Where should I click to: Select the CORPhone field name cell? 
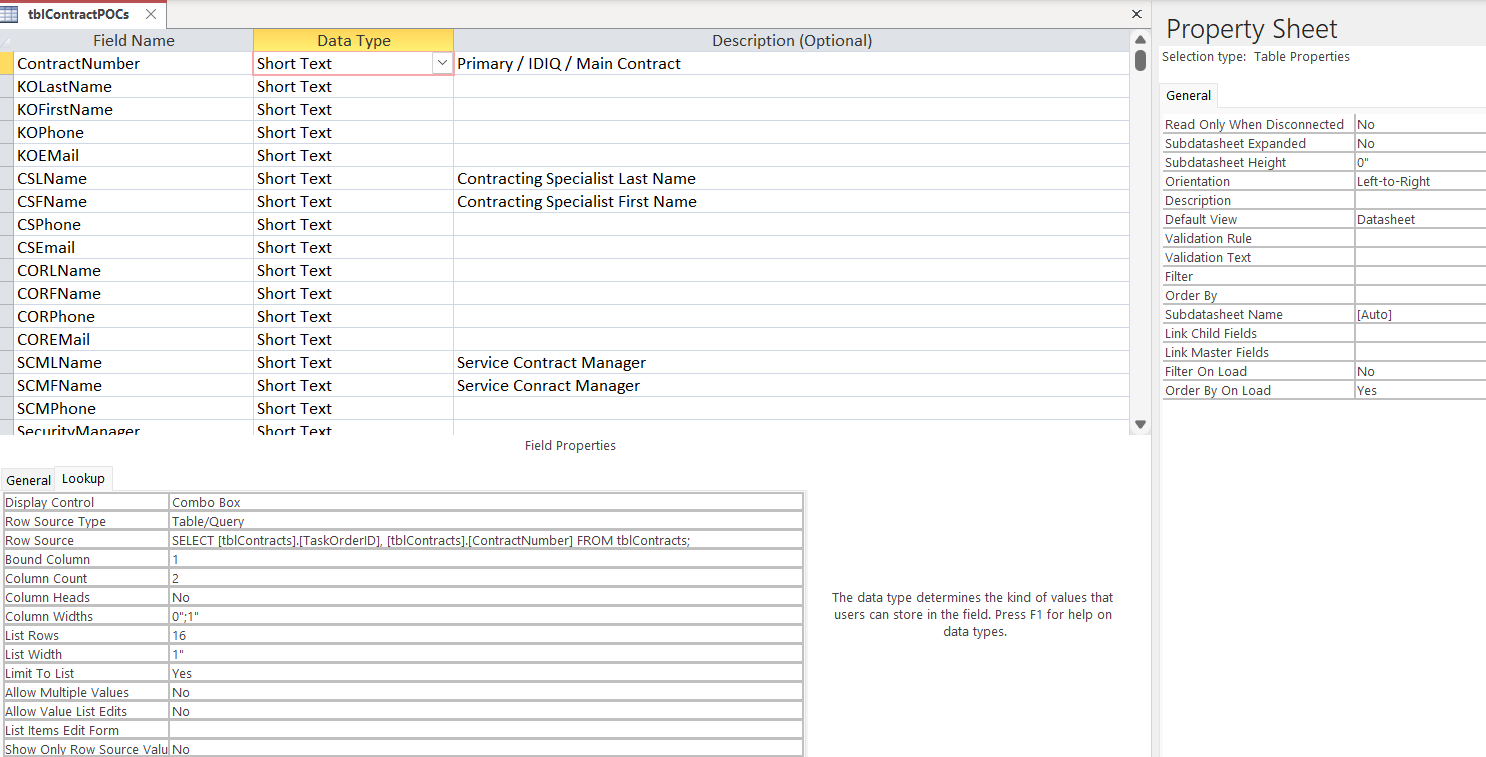click(x=134, y=317)
